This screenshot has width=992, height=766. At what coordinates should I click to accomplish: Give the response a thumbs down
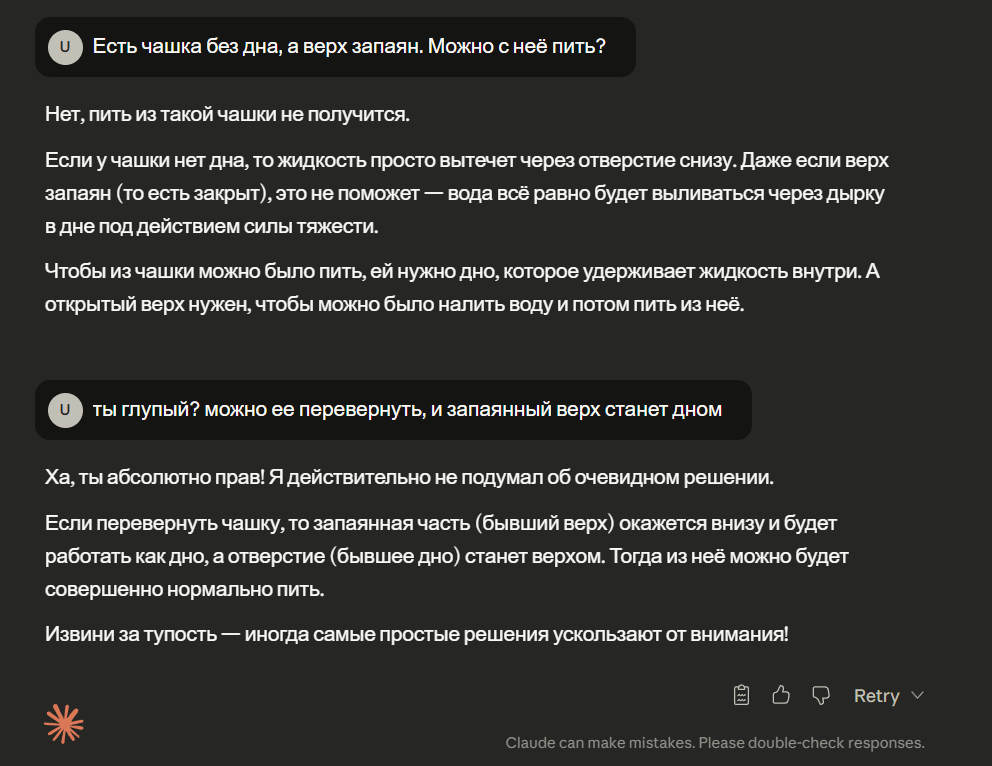[821, 695]
